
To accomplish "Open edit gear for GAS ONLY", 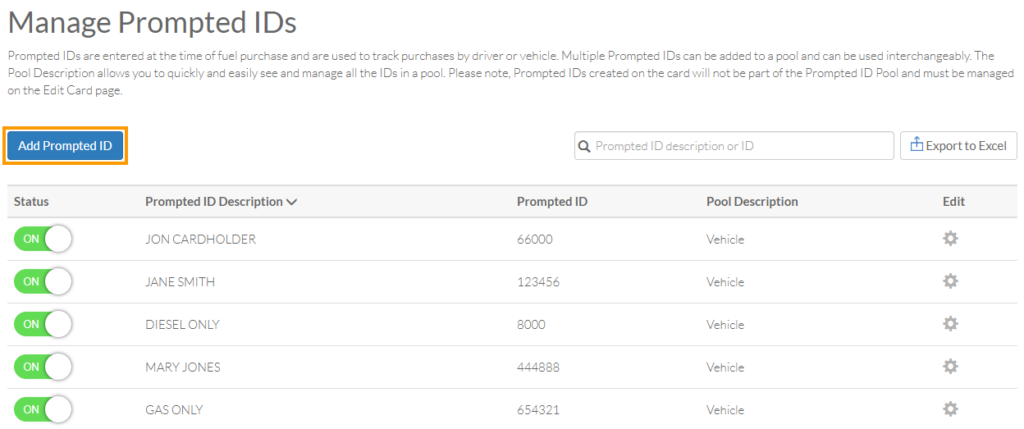I will coord(950,409).
